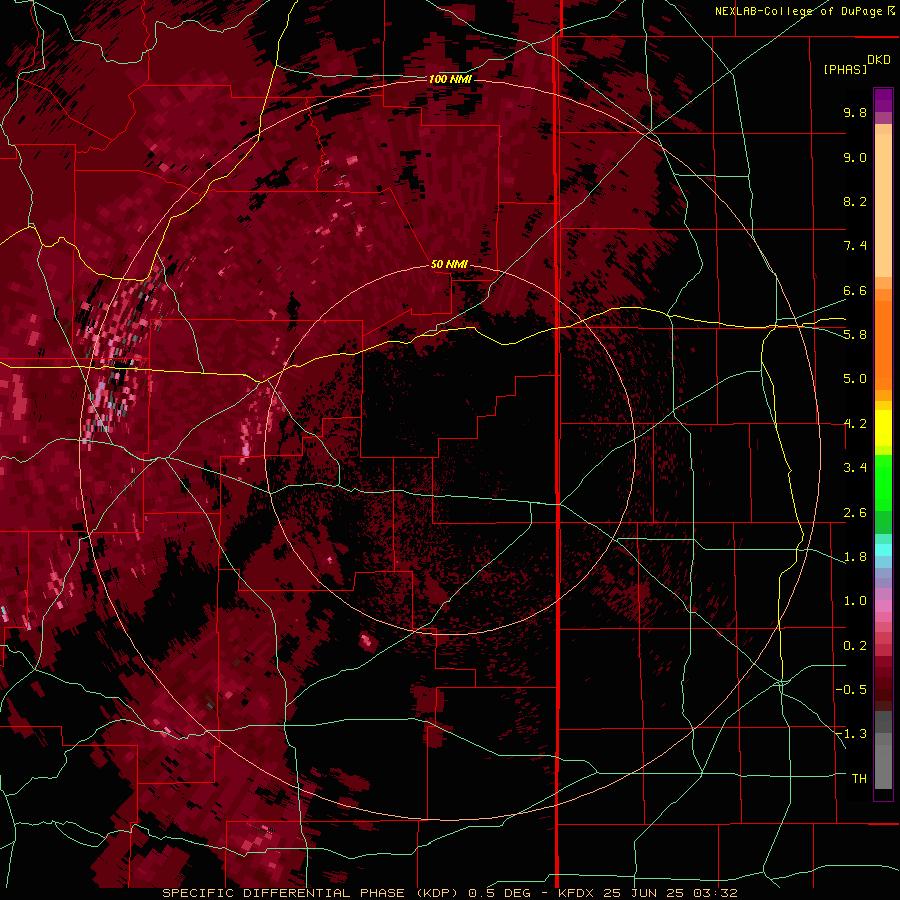Click the -1.3 value on the legend
This screenshot has width=900, height=900.
point(852,734)
